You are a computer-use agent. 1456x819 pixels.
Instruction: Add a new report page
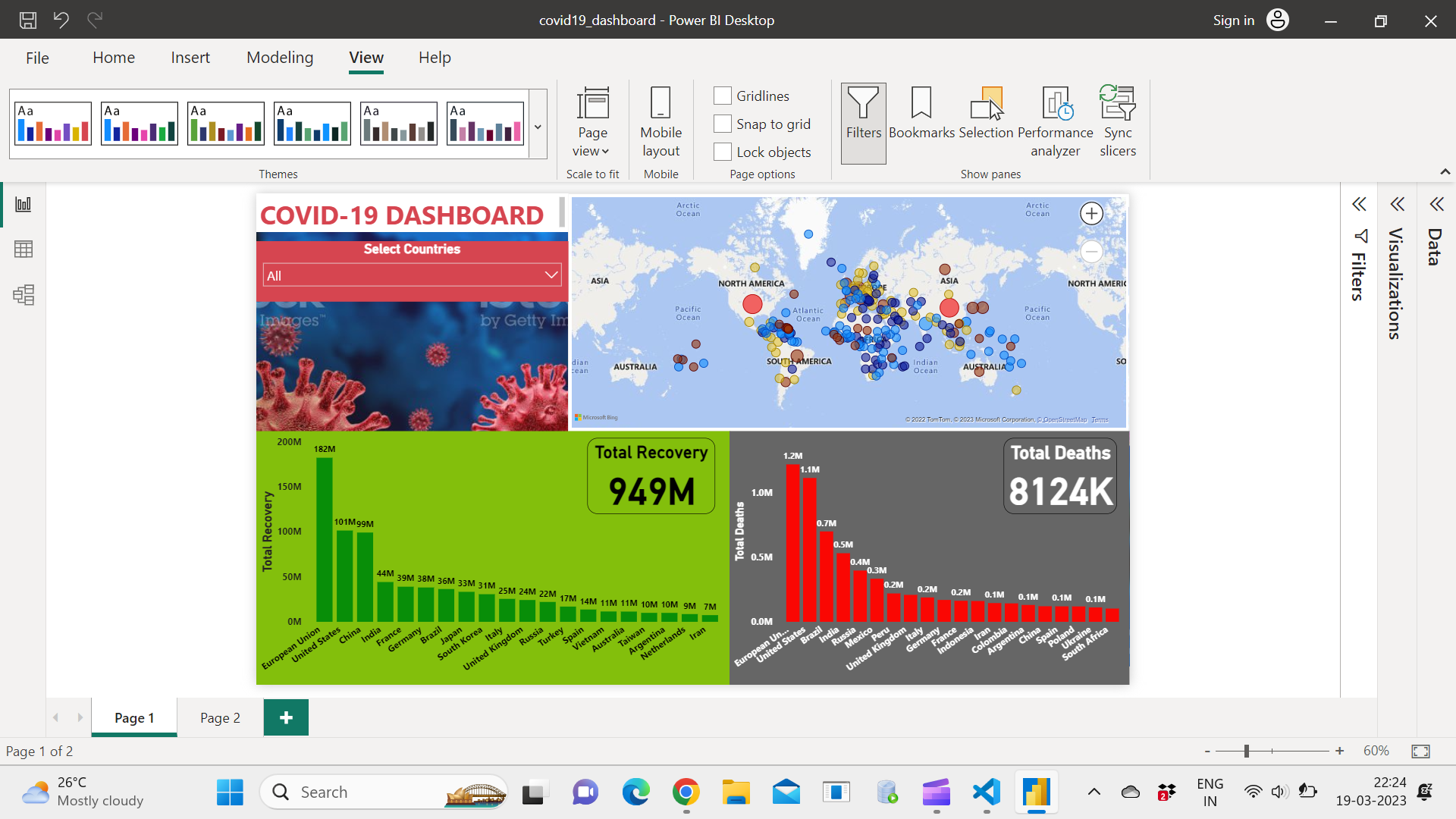(286, 718)
